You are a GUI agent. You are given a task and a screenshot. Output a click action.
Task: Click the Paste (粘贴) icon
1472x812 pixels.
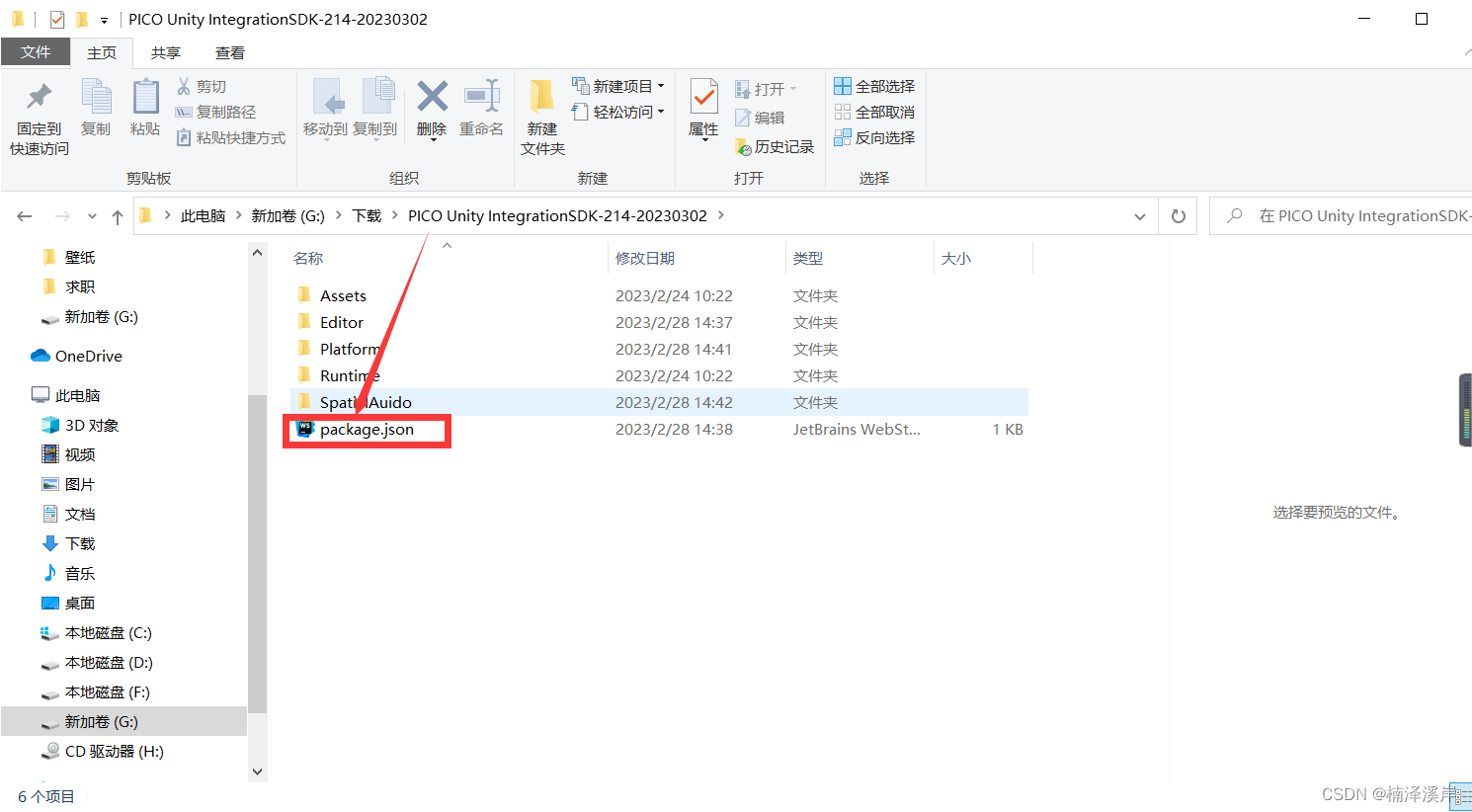145,109
